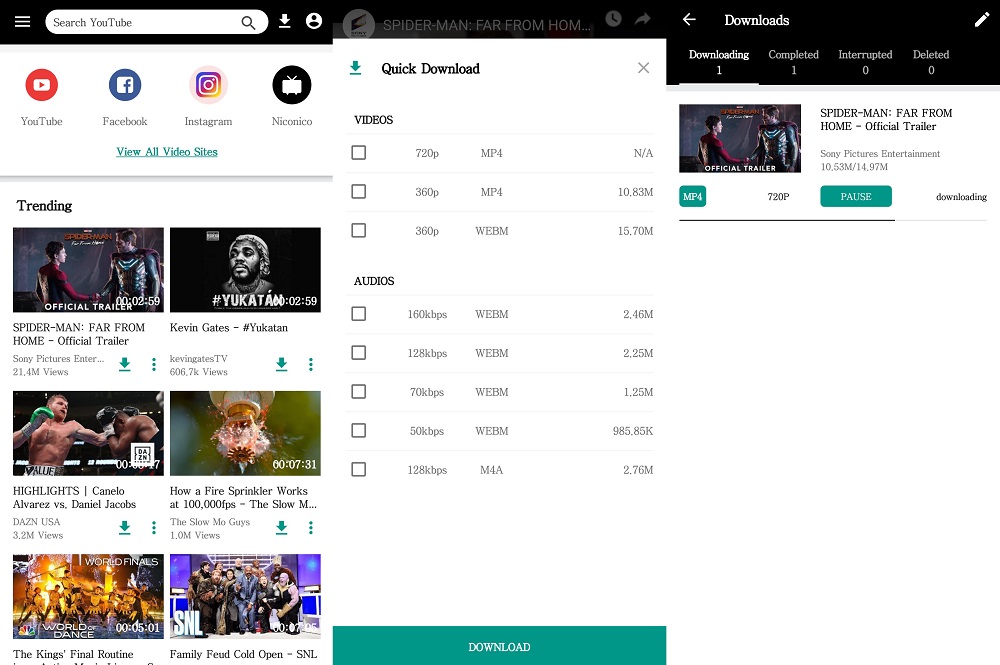Open downloads via the top bar download icon
1000x665 pixels.
284,22
